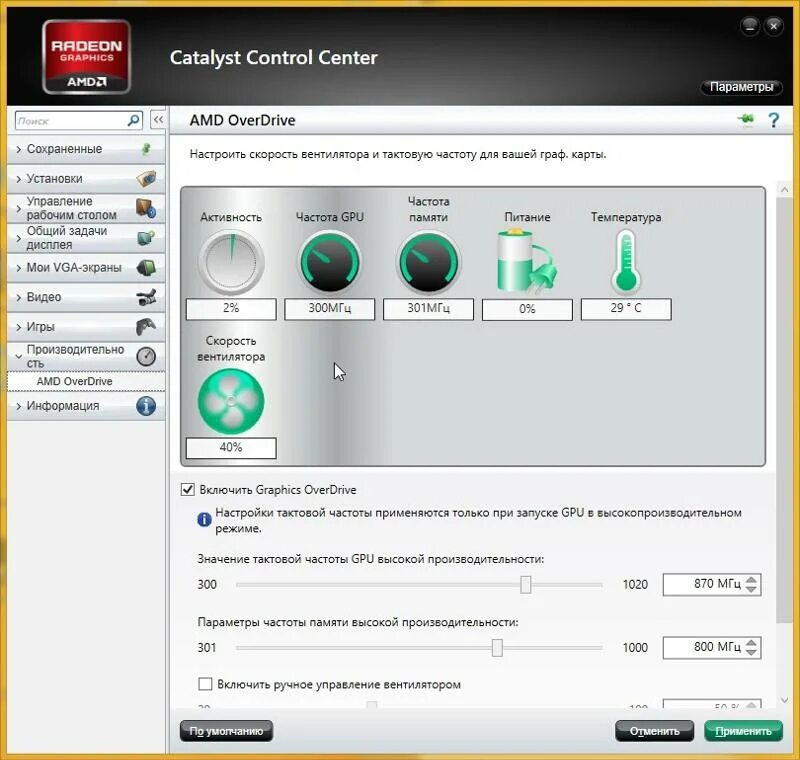Screen dimensions: 800x760
Task: Decrease memory clock with down arrow
Action: pos(751,652)
